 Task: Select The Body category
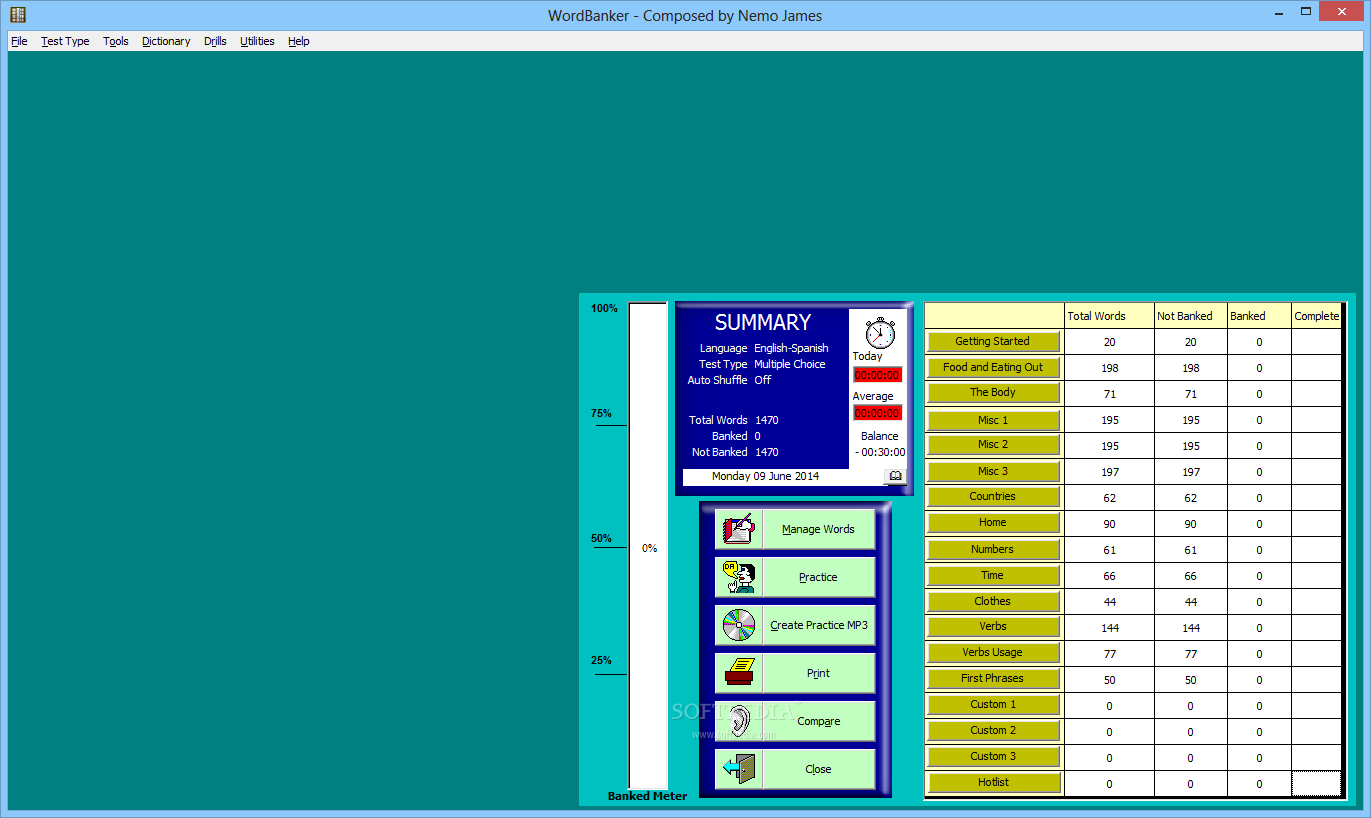point(993,393)
